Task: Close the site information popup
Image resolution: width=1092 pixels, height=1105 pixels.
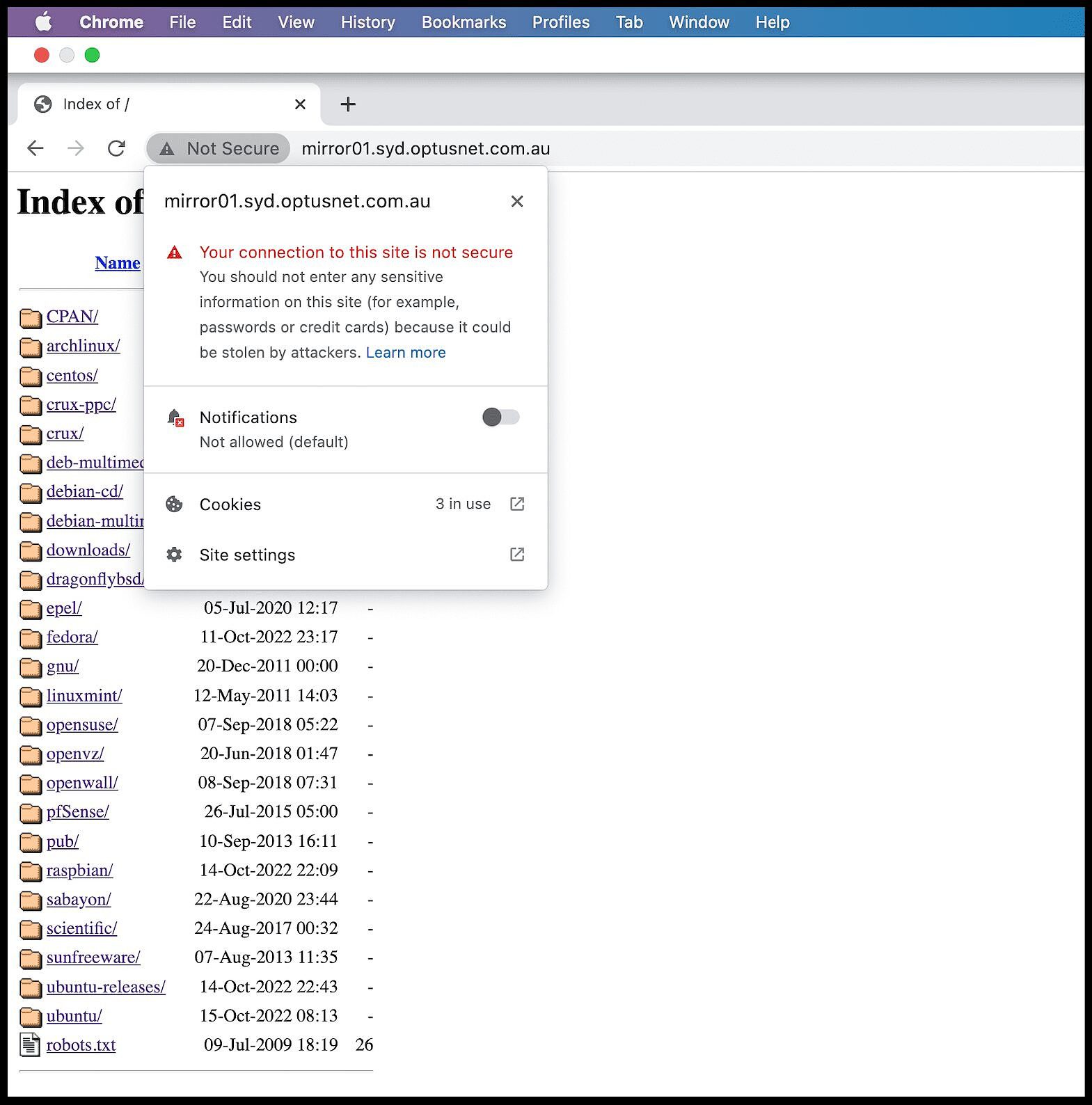Action: point(516,201)
